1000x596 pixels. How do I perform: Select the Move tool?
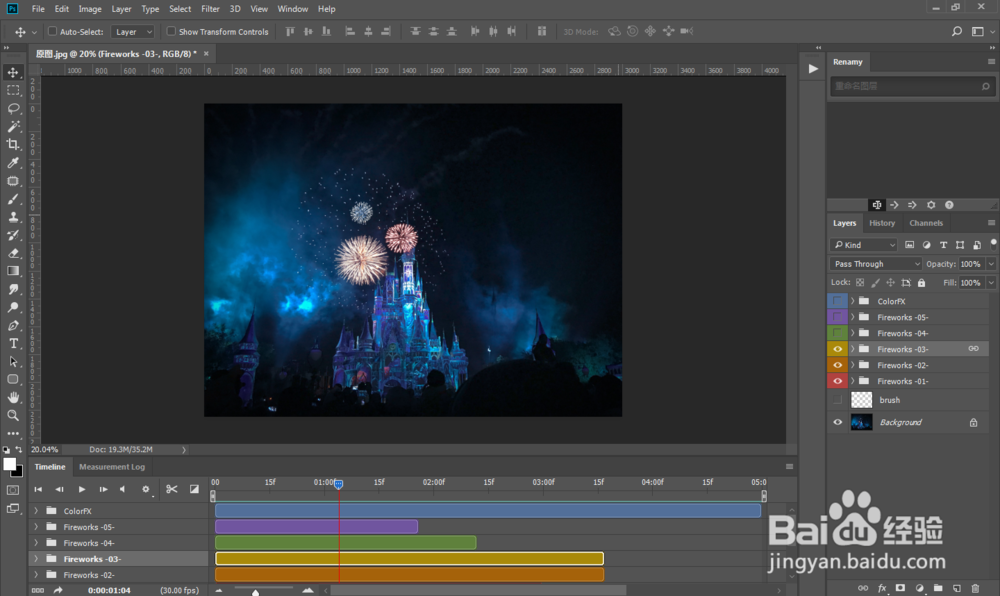[13, 73]
